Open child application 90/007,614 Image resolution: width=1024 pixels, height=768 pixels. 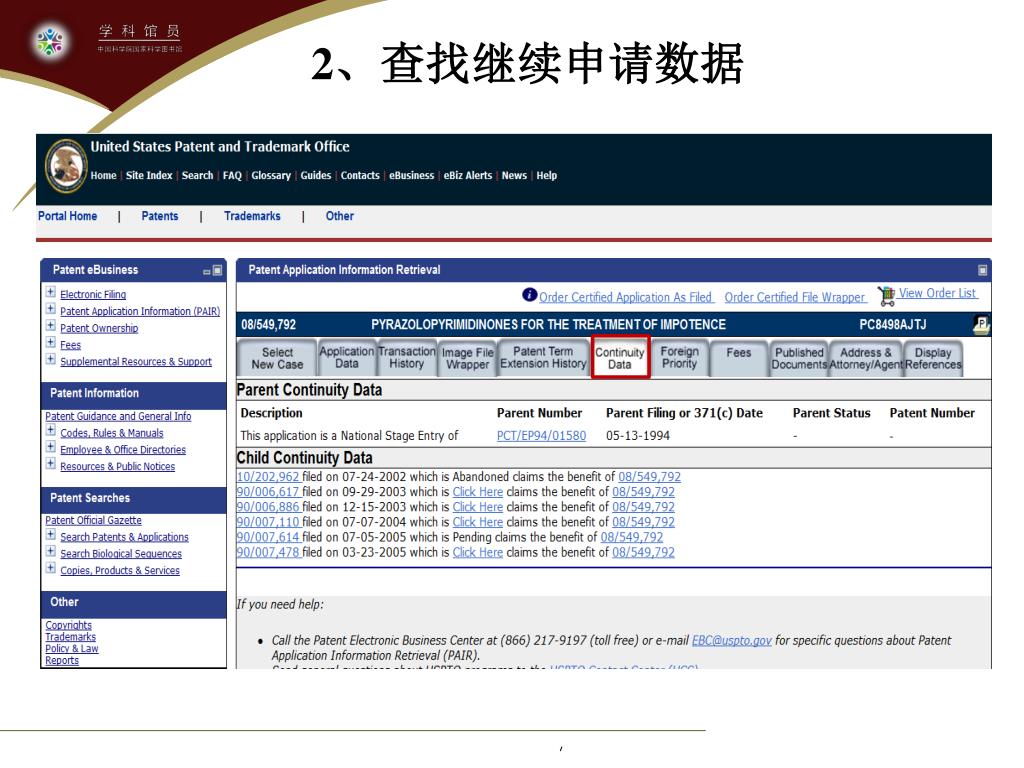point(268,537)
